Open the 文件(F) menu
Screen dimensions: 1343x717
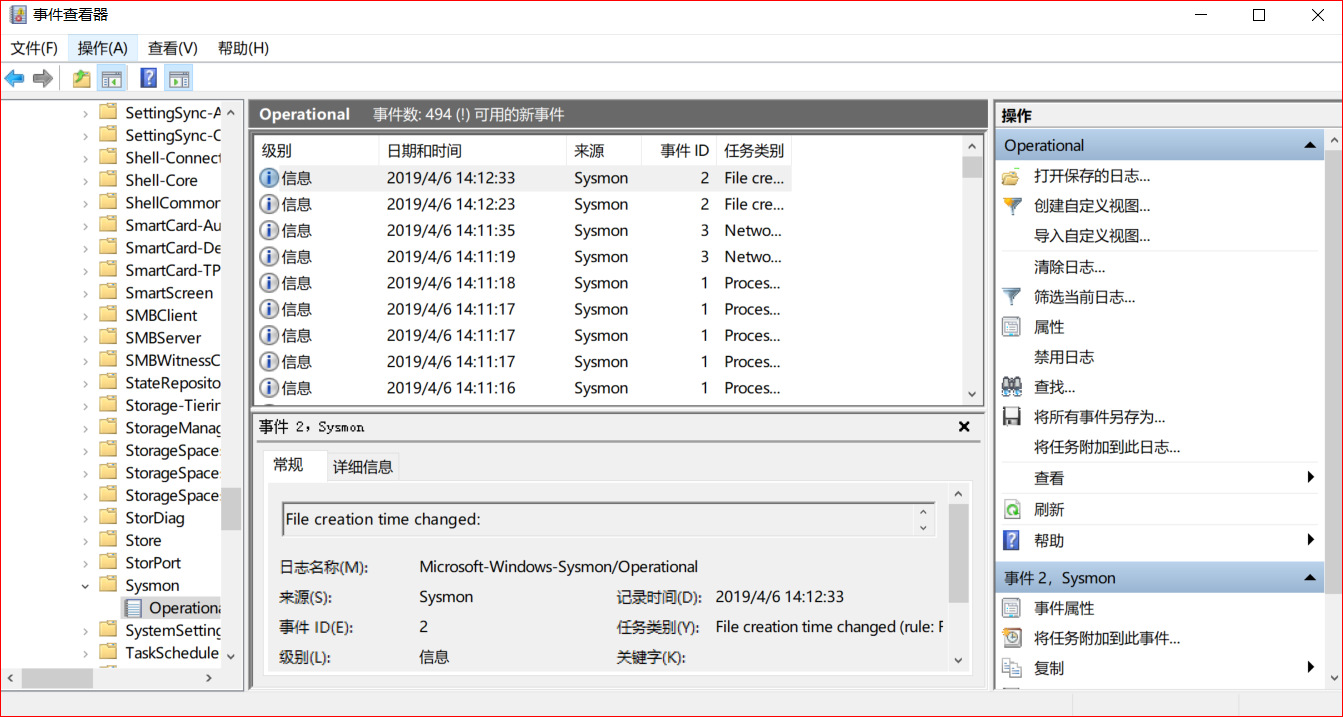(x=35, y=48)
